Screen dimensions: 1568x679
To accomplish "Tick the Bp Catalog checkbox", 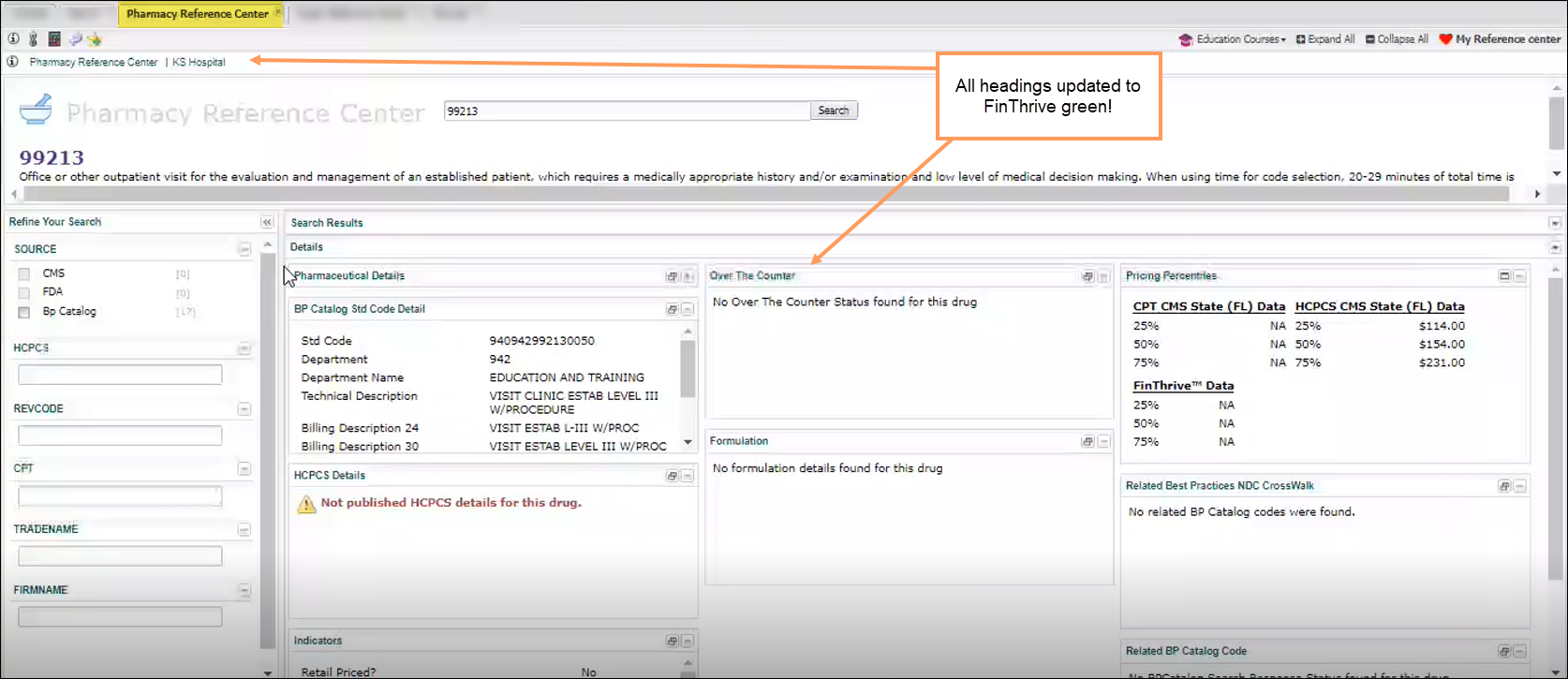I will [24, 313].
